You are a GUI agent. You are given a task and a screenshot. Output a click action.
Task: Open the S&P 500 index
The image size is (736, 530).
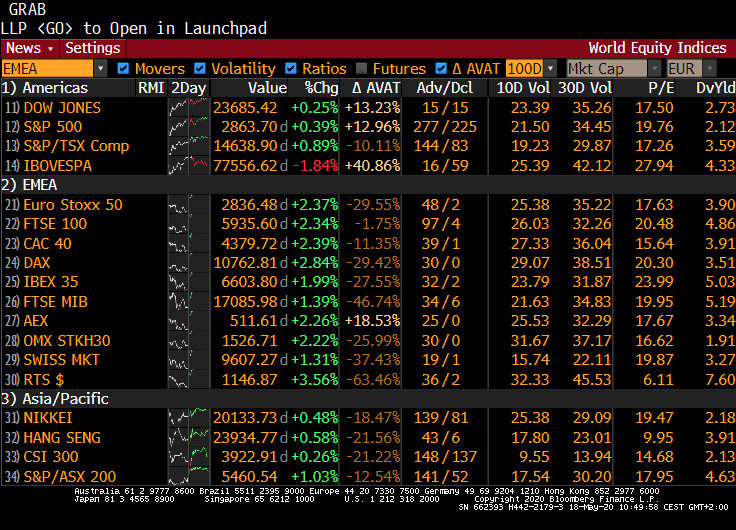coord(53,127)
